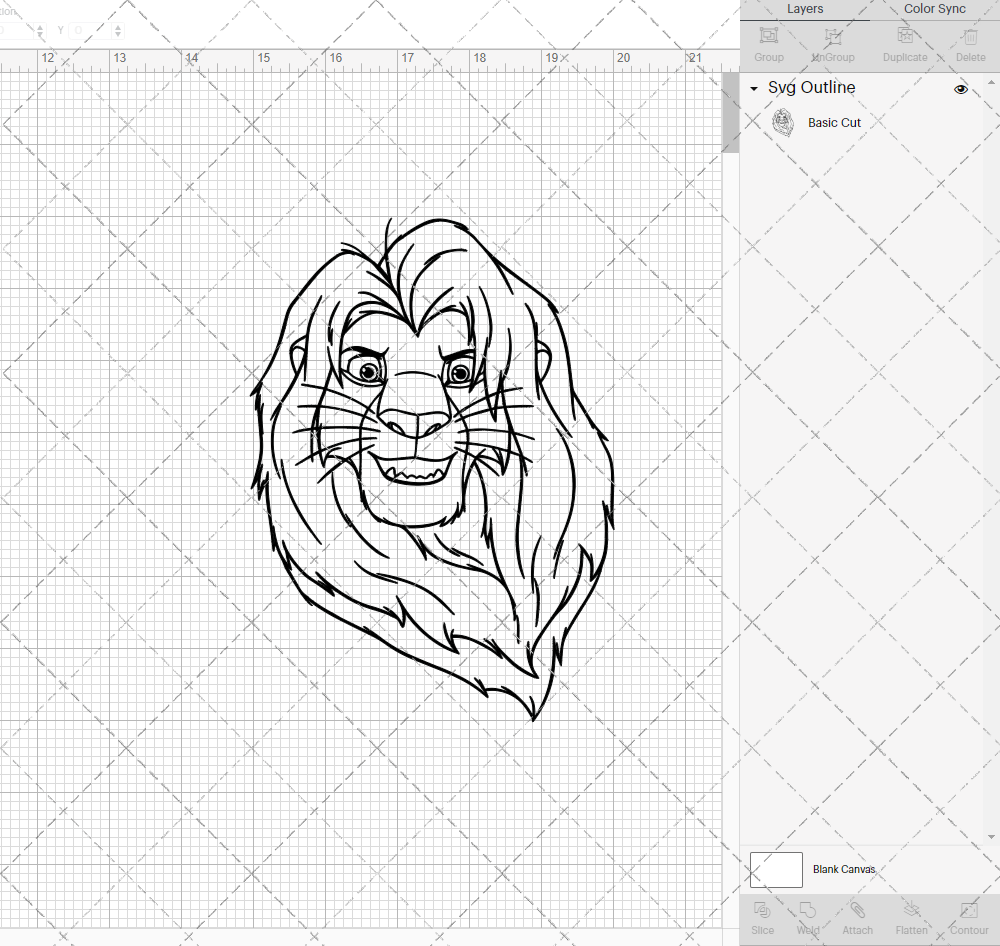Collapse the Svg Outline layer group
Viewport: 1000px width, 946px height.
click(x=753, y=89)
